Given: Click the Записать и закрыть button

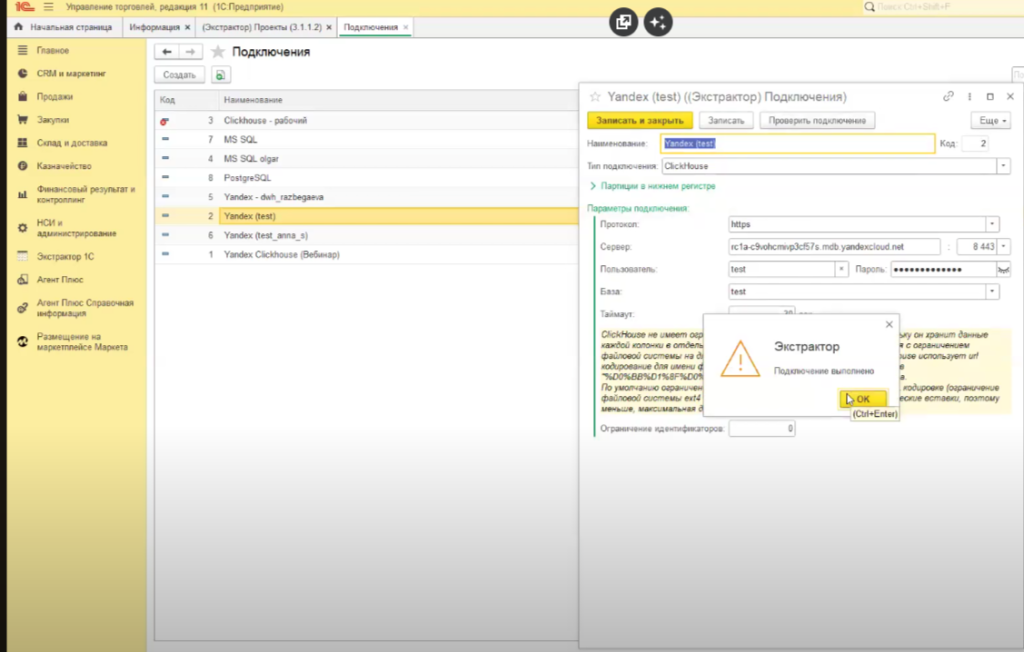Looking at the screenshot, I should pyautogui.click(x=639, y=120).
